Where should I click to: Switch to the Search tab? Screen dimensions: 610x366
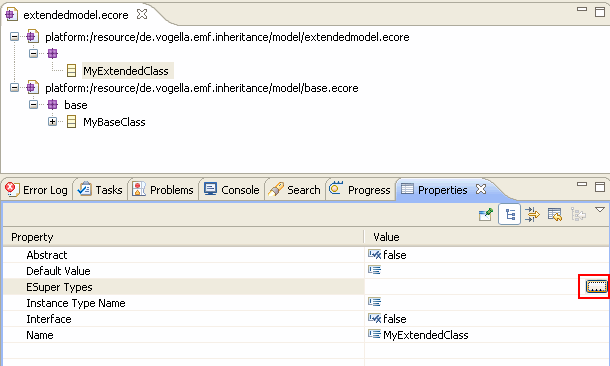294,190
